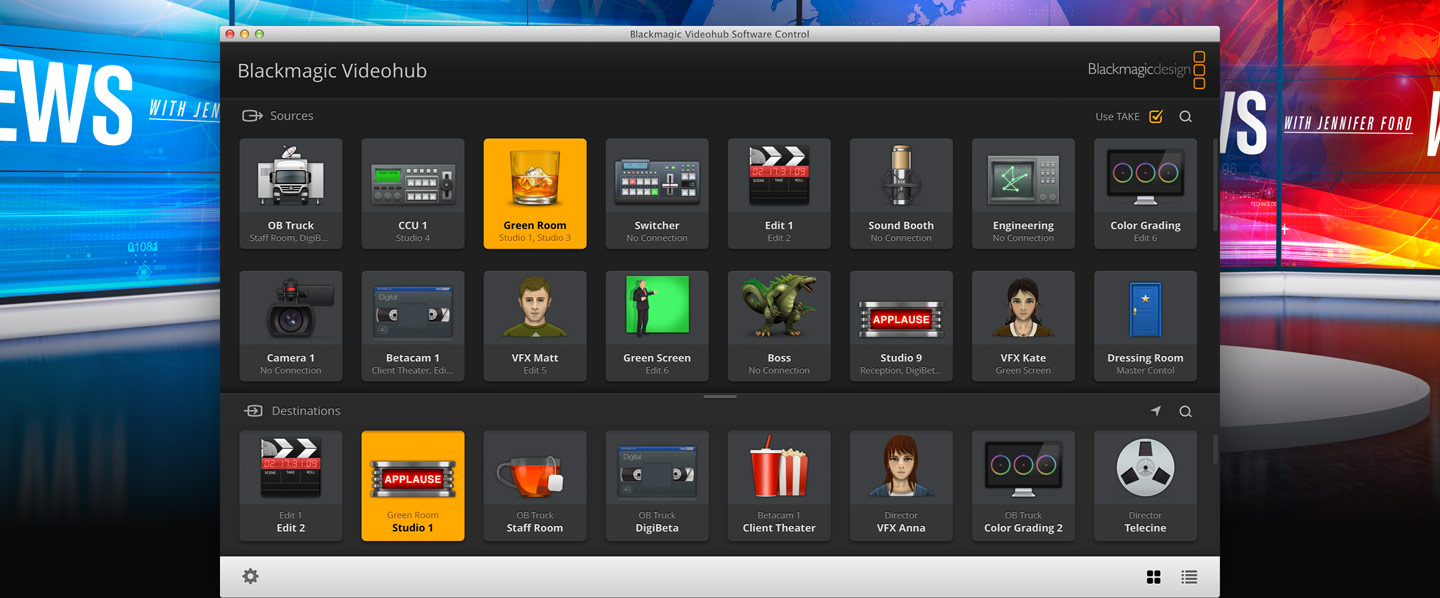Open the settings gear at bottom left
The height and width of the screenshot is (598, 1440).
[250, 576]
